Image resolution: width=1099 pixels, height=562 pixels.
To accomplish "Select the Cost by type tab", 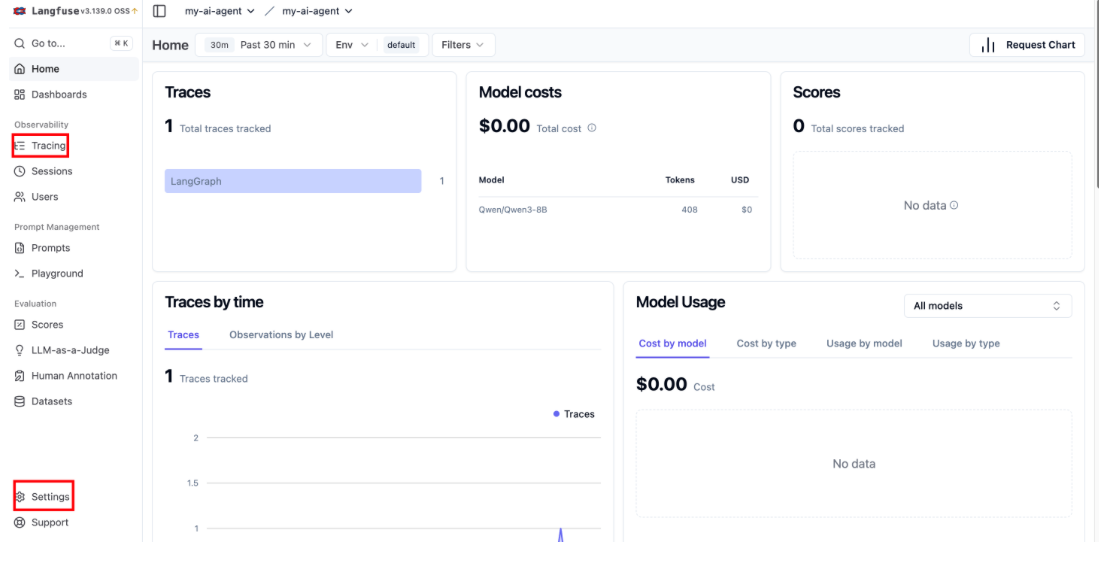I will pos(766,343).
